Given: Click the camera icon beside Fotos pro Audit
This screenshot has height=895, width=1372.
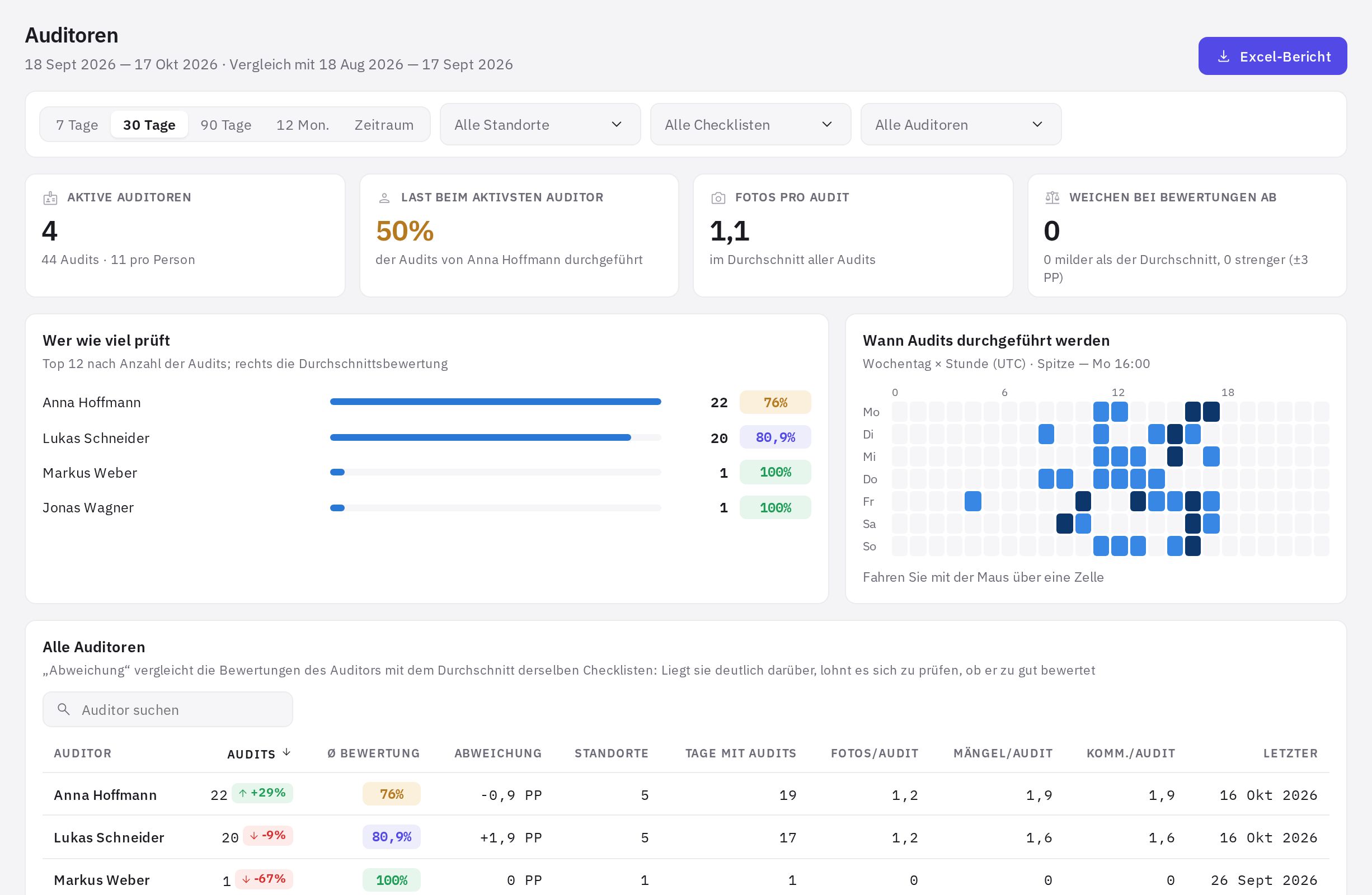Looking at the screenshot, I should (x=718, y=198).
